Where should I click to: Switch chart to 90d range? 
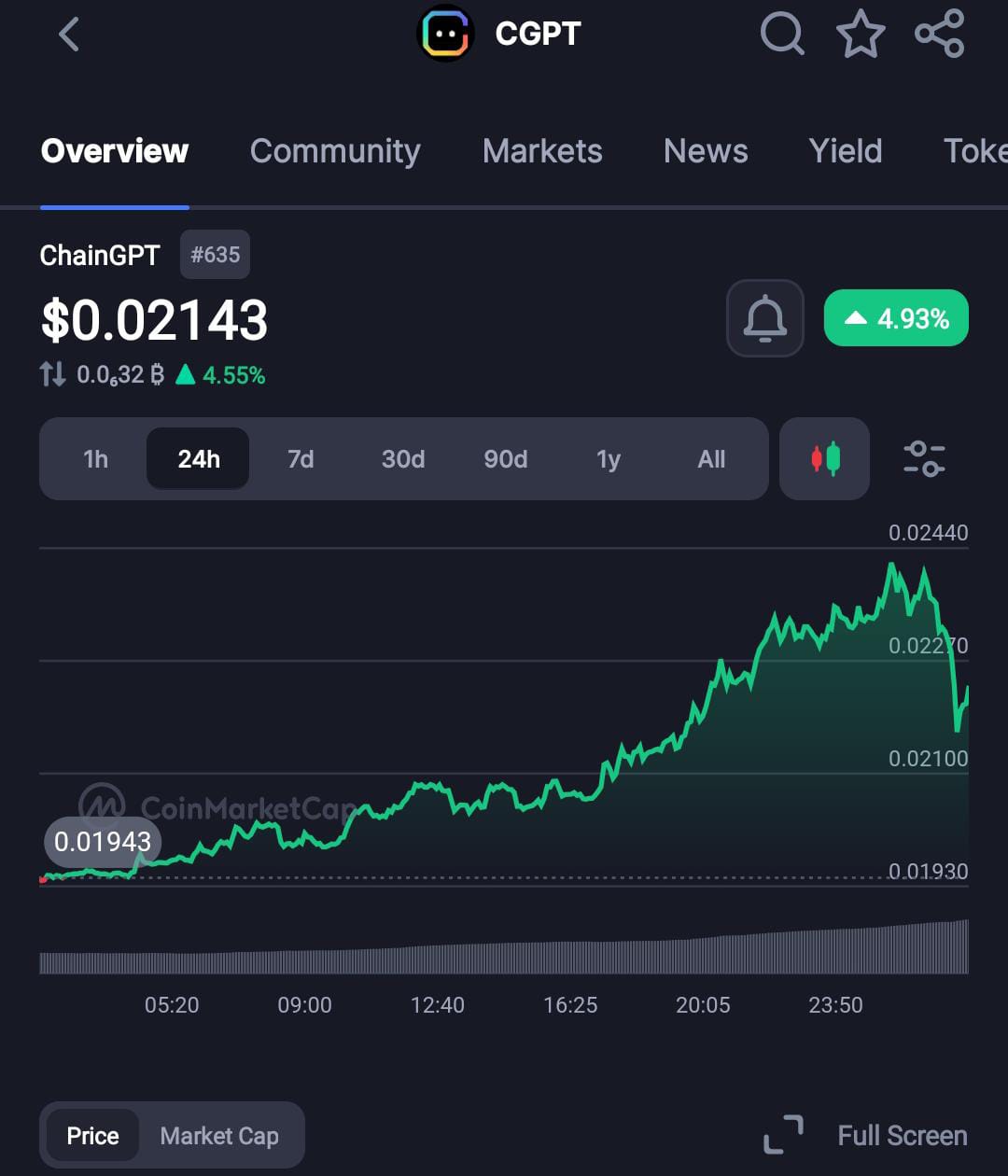point(506,459)
